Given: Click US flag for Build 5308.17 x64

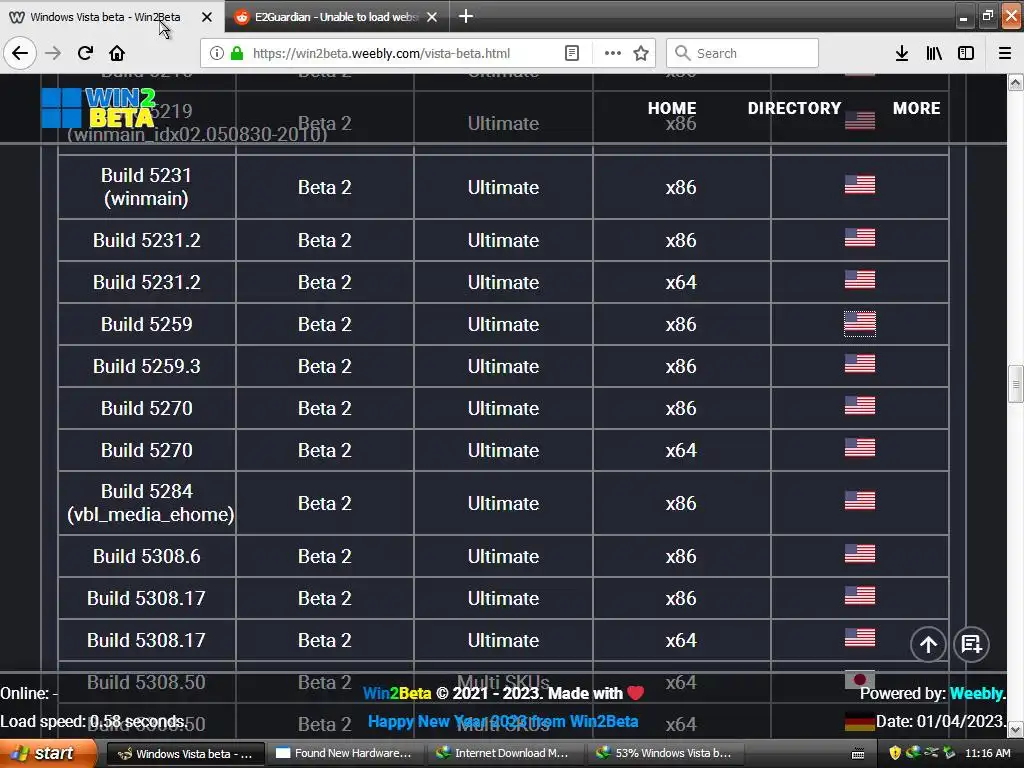Looking at the screenshot, I should [859, 637].
